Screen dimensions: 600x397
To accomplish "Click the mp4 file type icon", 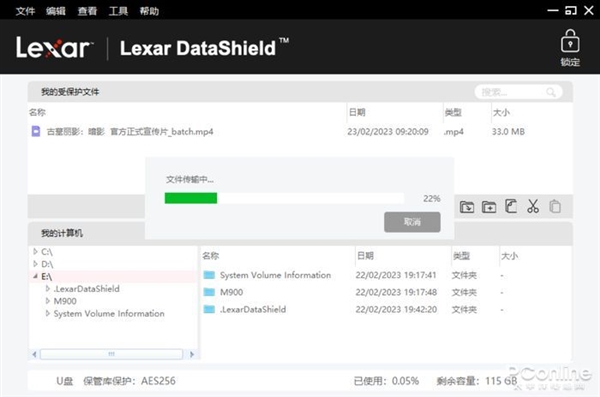I will coord(36,131).
